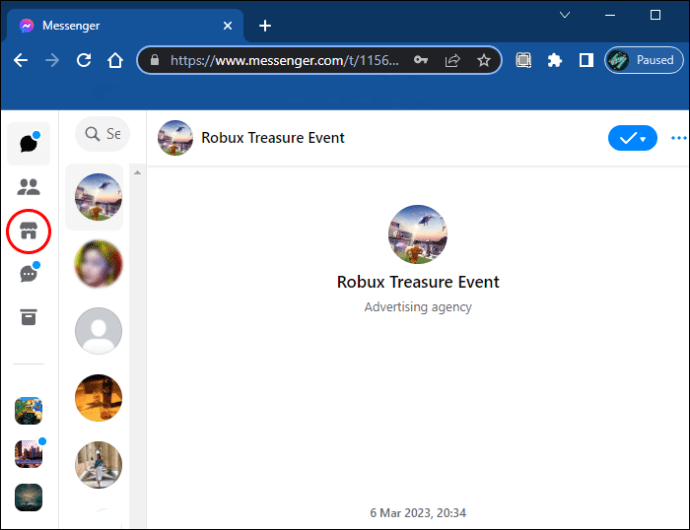690x530 pixels.
Task: Open the Archive icon in sidebar
Action: (29, 317)
